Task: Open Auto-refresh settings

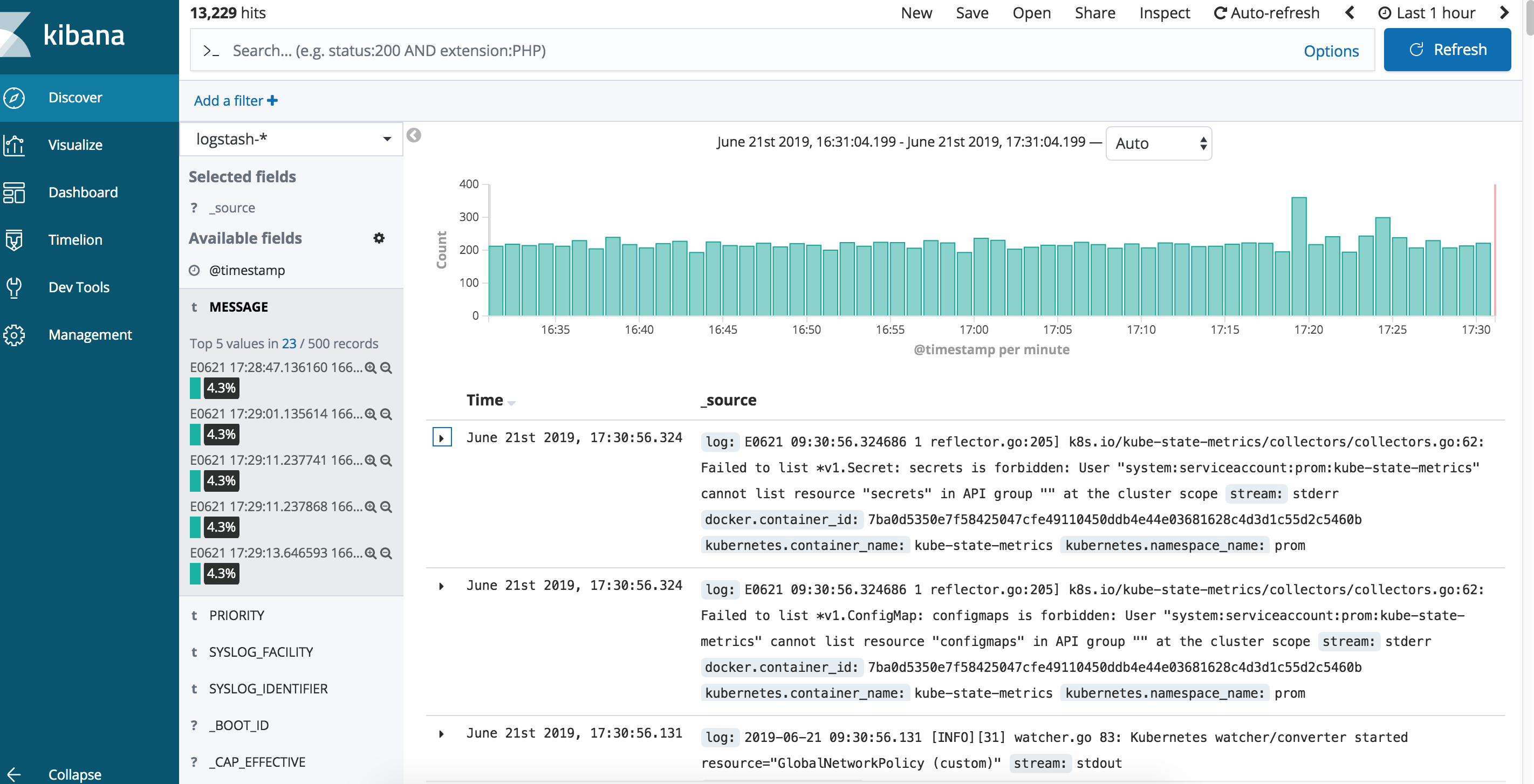Action: [x=1266, y=13]
